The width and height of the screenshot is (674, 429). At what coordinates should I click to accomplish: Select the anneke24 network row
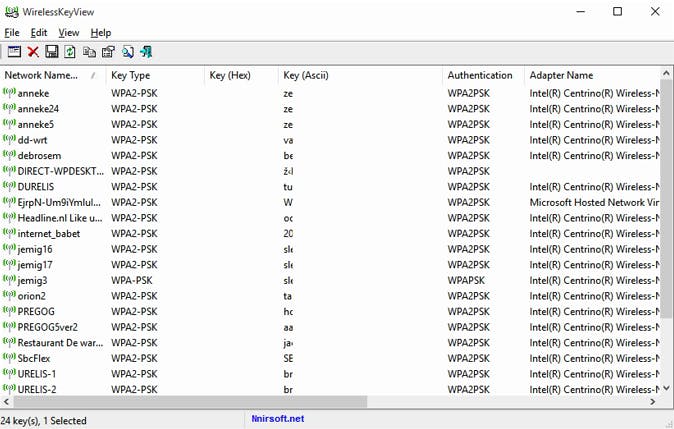330,108
